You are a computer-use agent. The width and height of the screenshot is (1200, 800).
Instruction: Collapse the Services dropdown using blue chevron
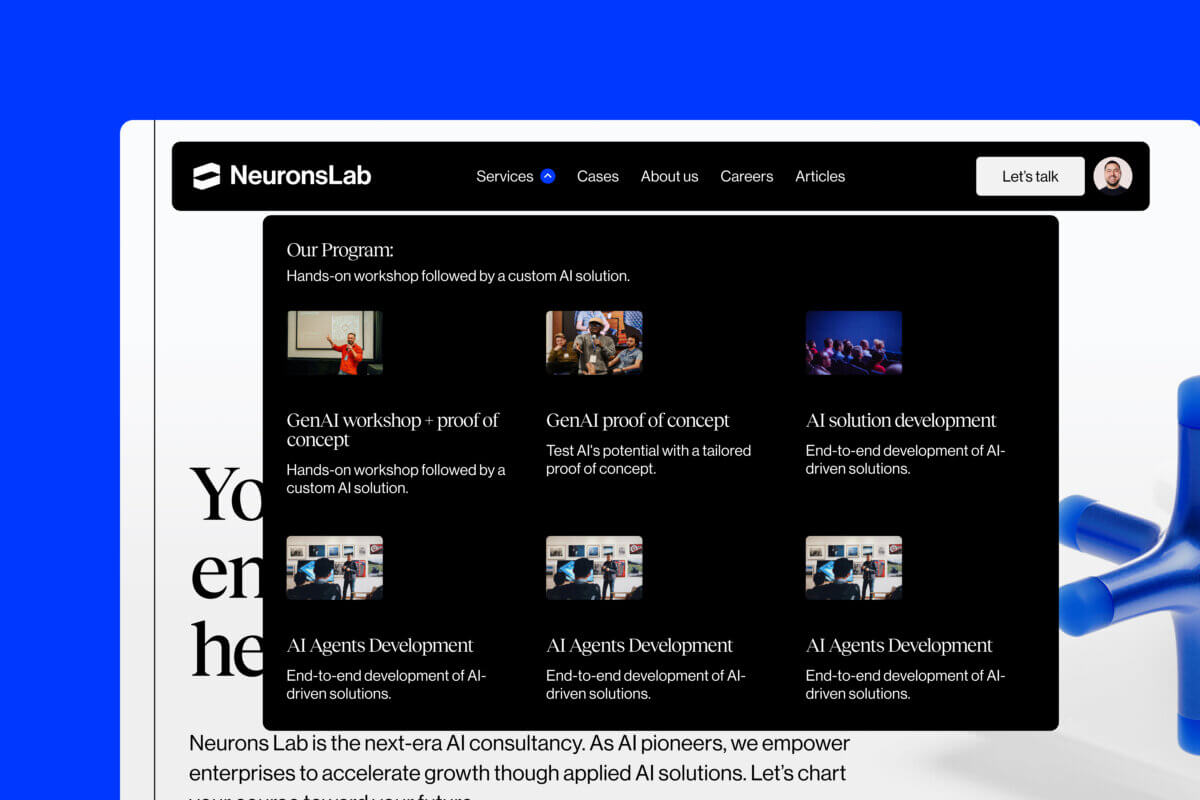(x=547, y=176)
